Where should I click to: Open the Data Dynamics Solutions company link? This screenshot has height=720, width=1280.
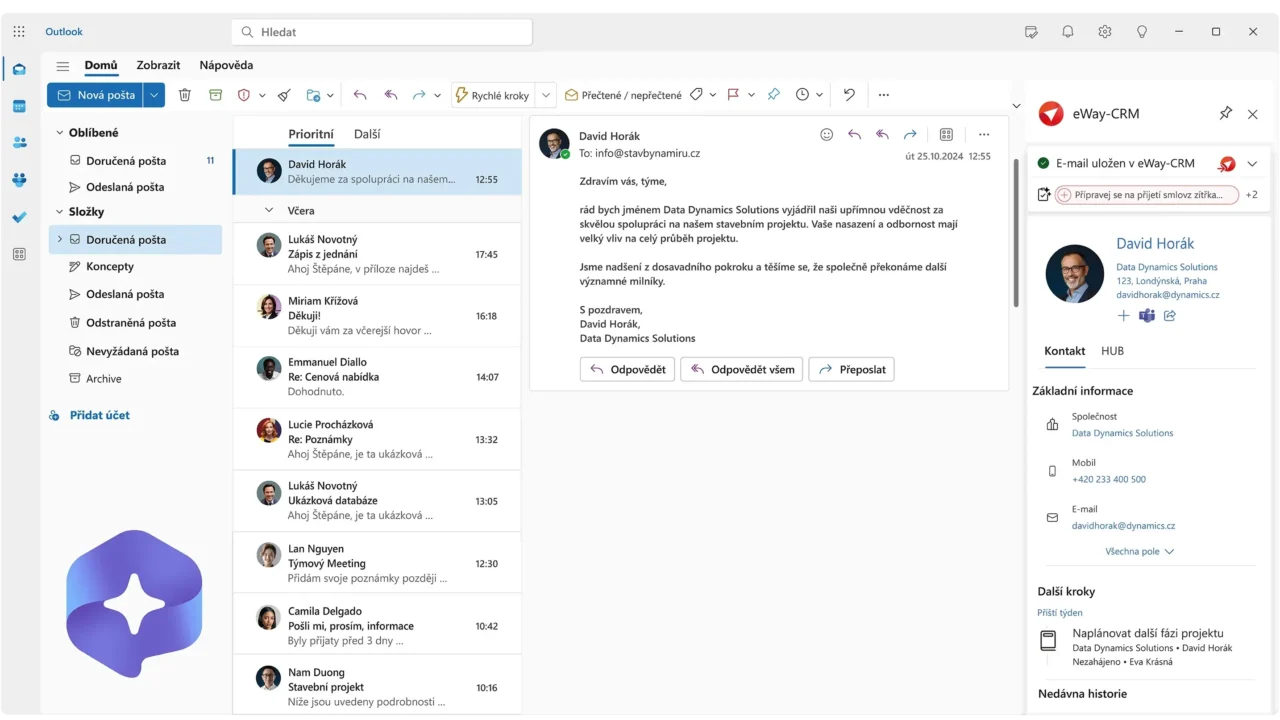pyautogui.click(x=1122, y=433)
